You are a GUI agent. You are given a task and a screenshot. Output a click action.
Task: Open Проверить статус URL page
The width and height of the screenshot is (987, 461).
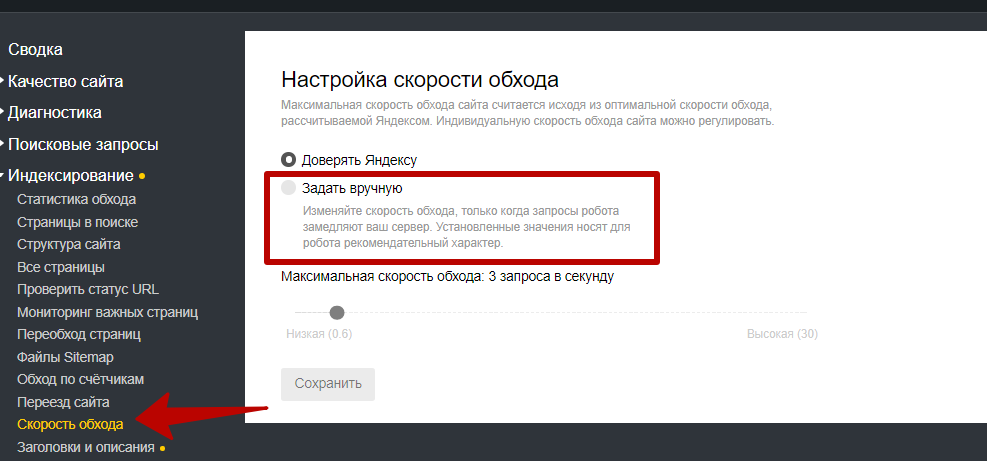(x=88, y=290)
